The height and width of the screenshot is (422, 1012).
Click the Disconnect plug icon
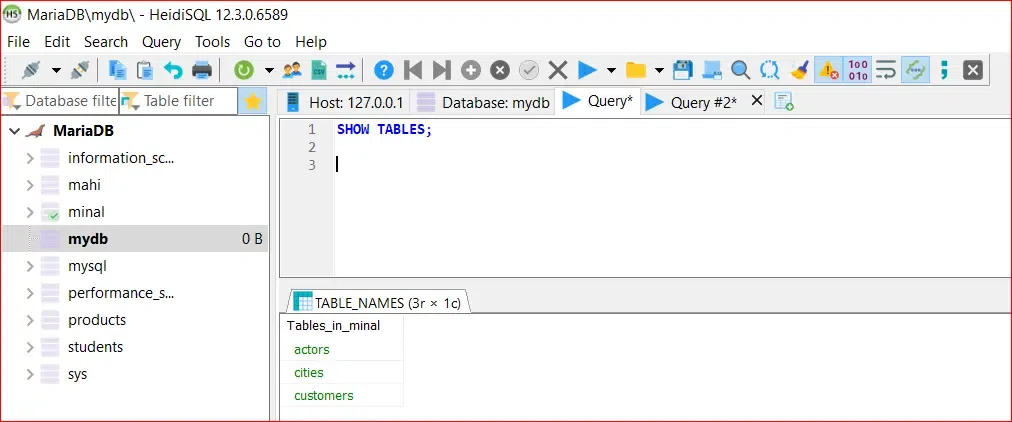(x=80, y=69)
